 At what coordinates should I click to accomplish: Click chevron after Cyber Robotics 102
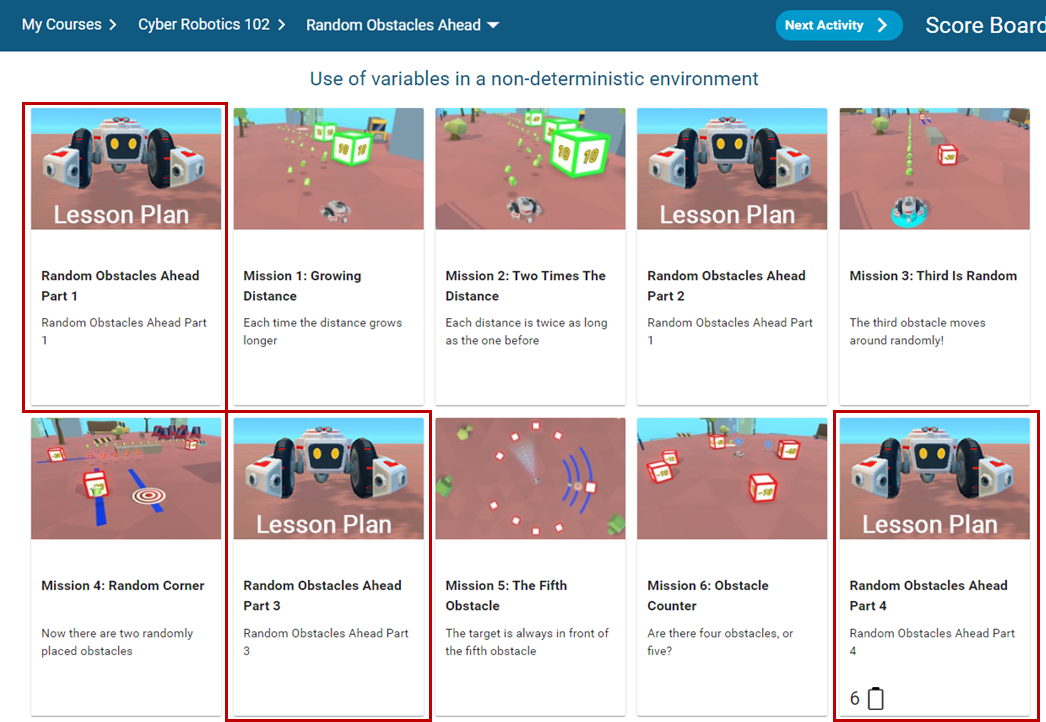282,25
